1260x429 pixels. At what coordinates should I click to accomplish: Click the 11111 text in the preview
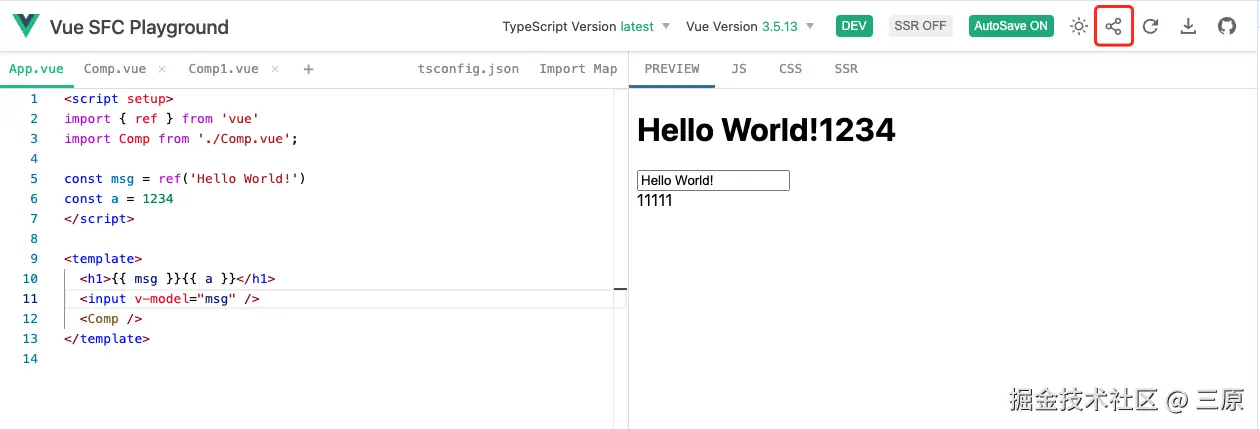point(655,201)
